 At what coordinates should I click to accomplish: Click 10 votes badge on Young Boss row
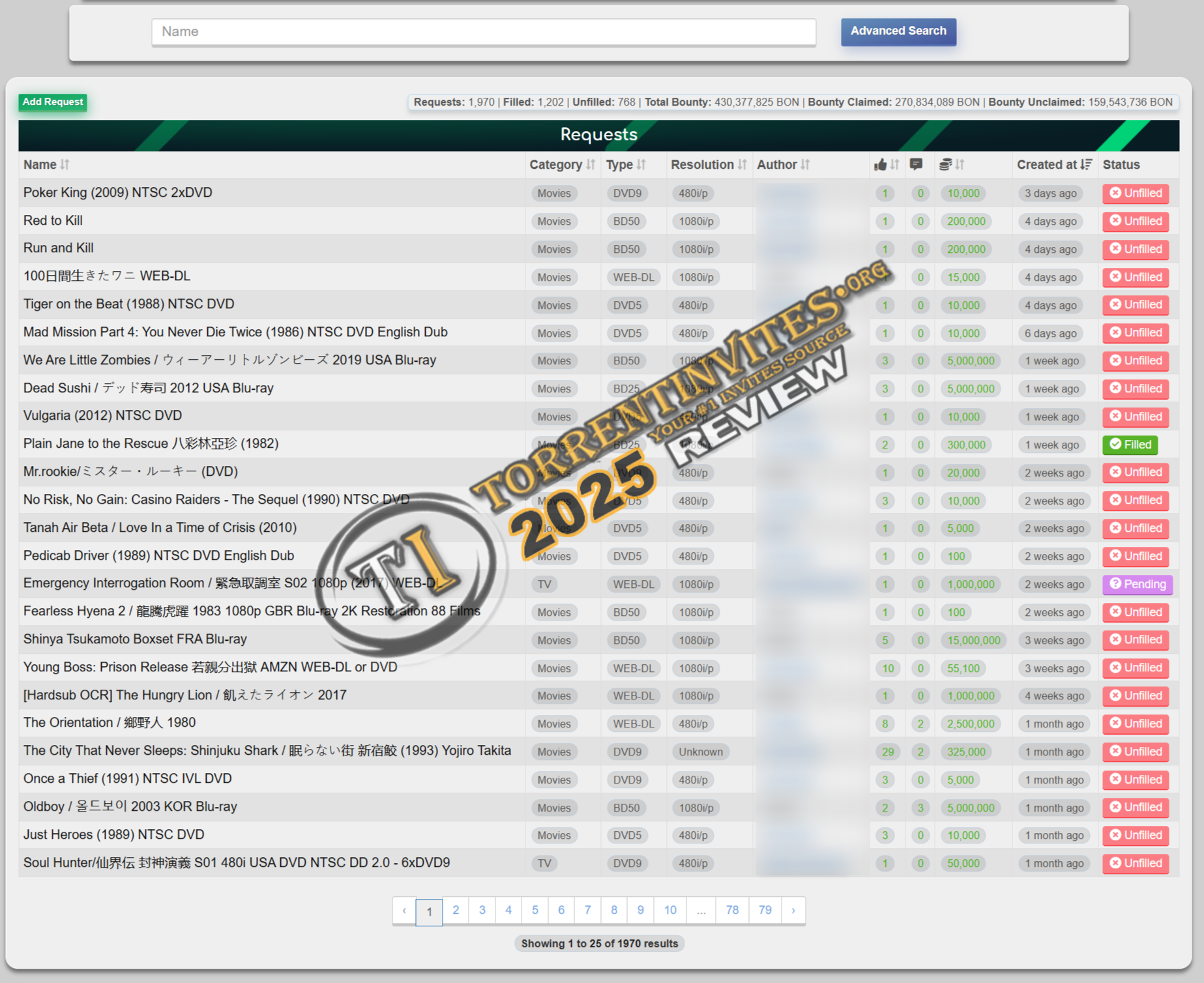[x=888, y=668]
